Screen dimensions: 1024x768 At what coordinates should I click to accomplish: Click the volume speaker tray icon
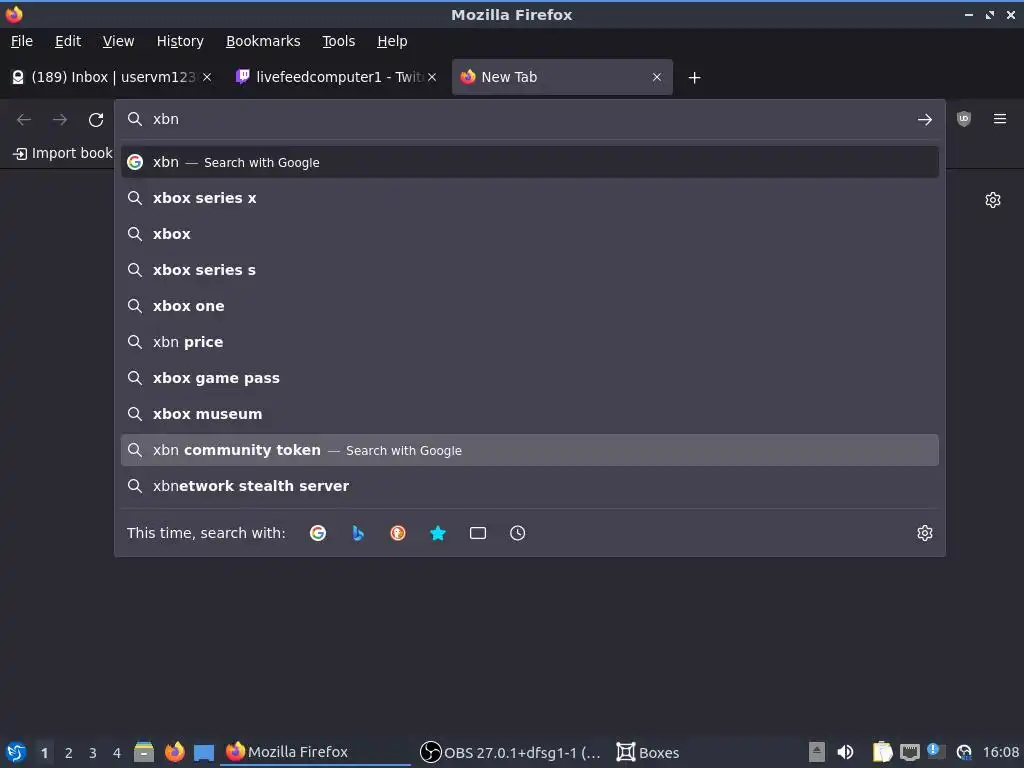click(845, 752)
